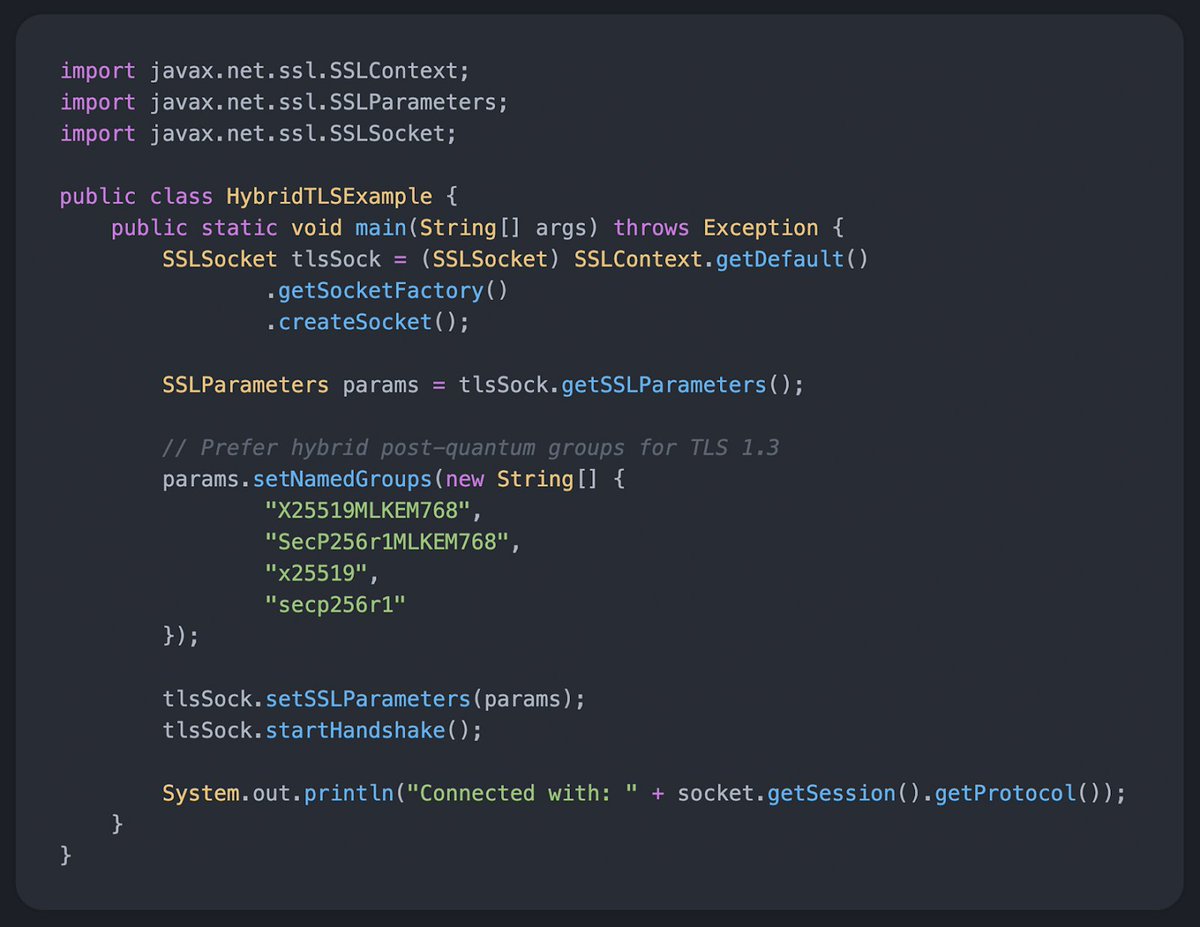Click the string "secp256r1"
This screenshot has height=927, width=1200.
(335, 605)
